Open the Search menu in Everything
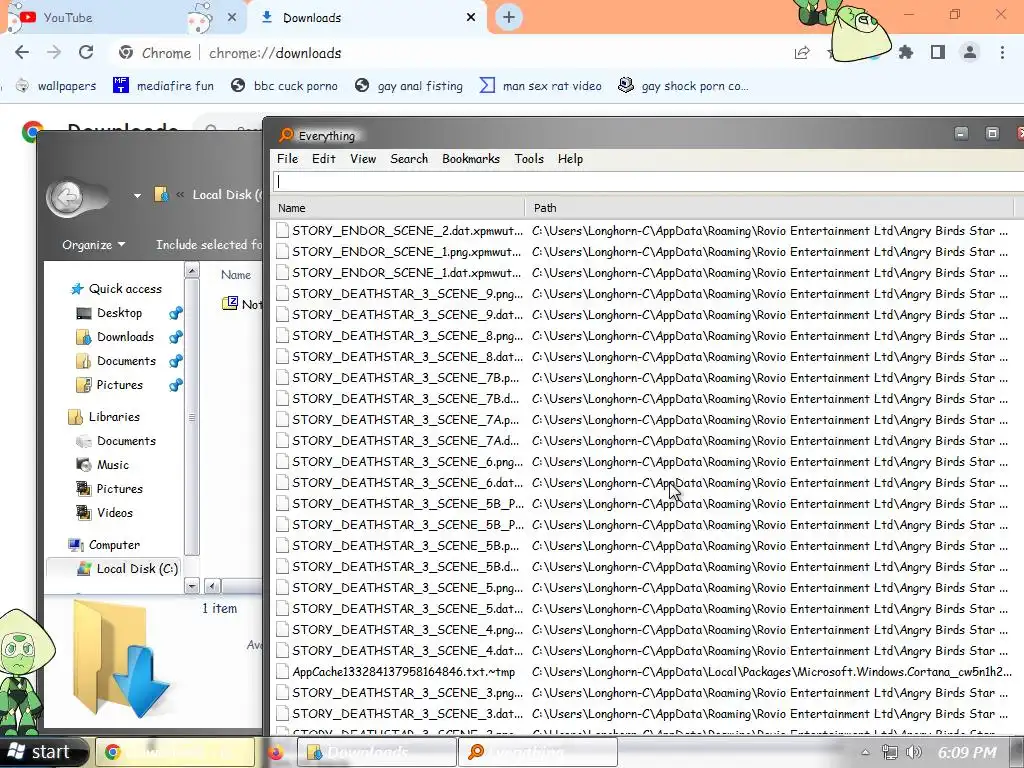This screenshot has height=768, width=1024. click(409, 159)
